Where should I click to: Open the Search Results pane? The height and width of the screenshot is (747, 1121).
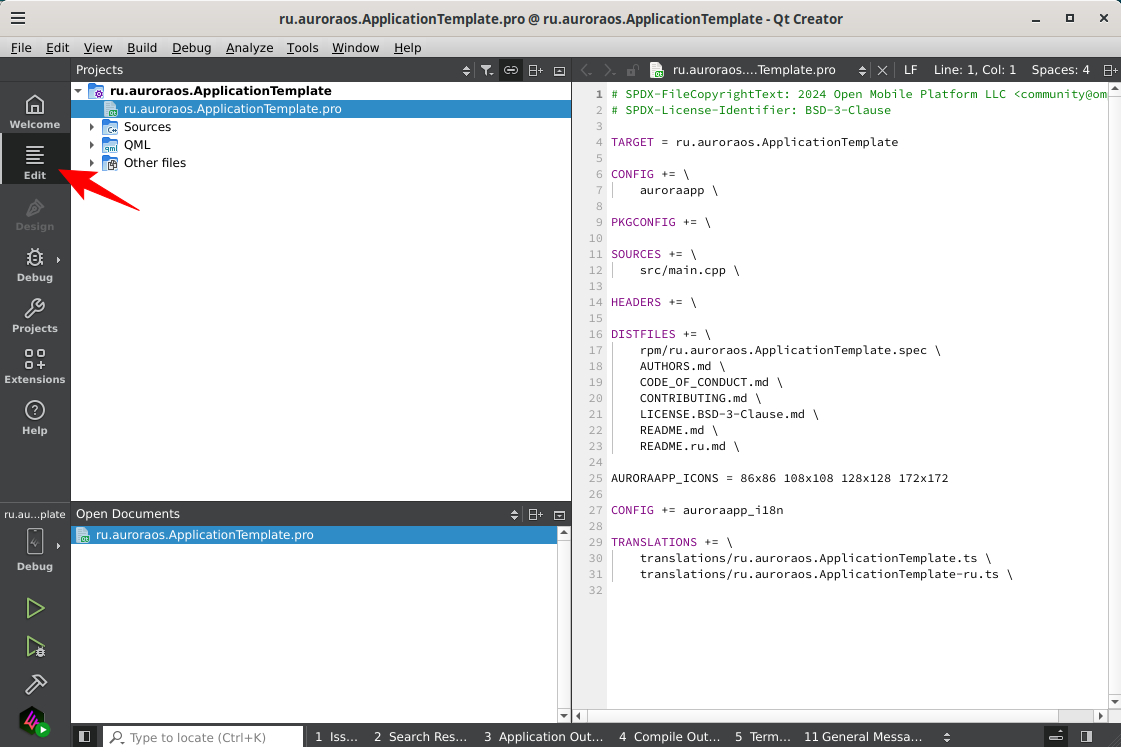point(420,737)
